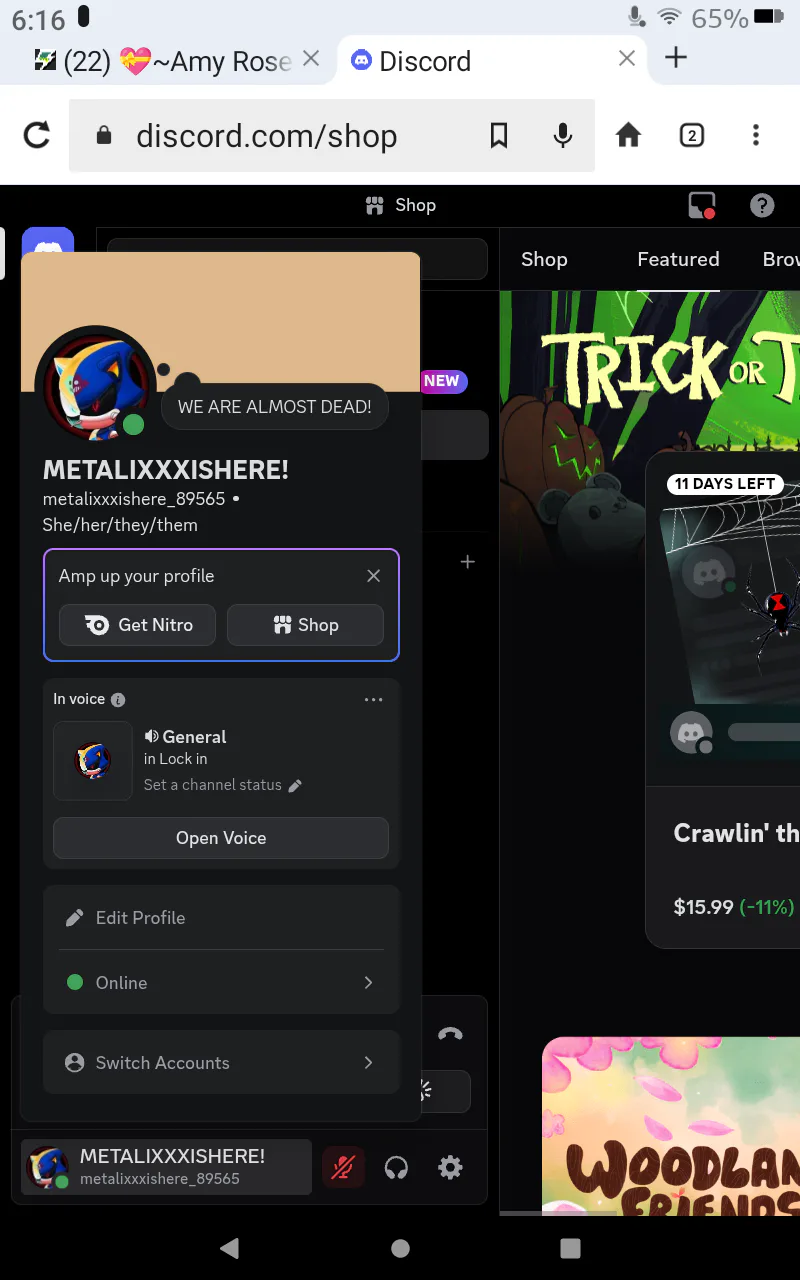Edit channel status with the pencil icon

point(295,786)
